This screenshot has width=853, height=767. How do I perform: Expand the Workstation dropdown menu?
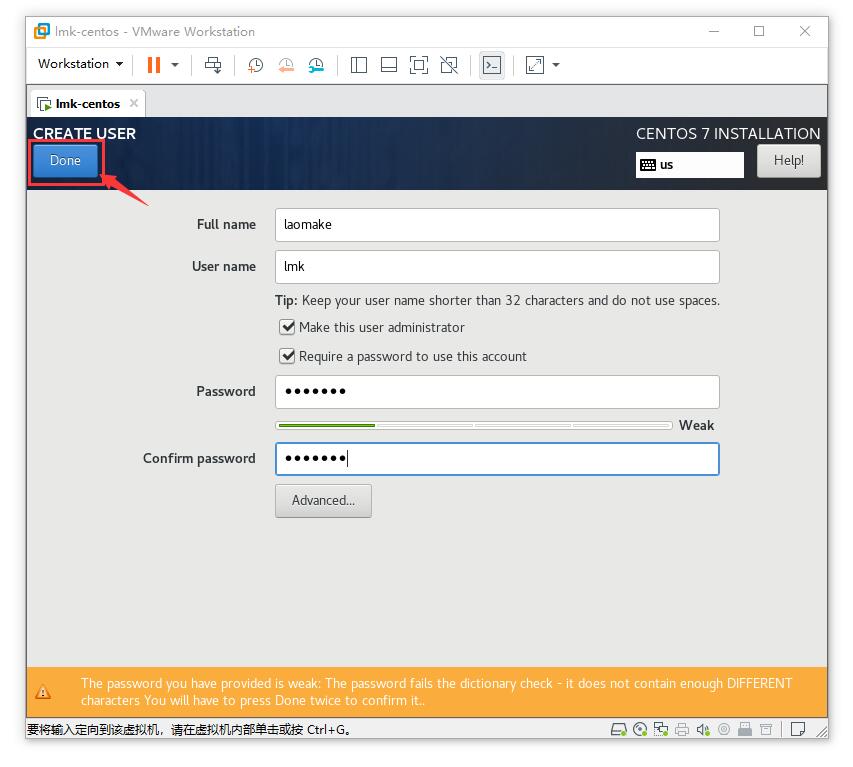pyautogui.click(x=81, y=64)
